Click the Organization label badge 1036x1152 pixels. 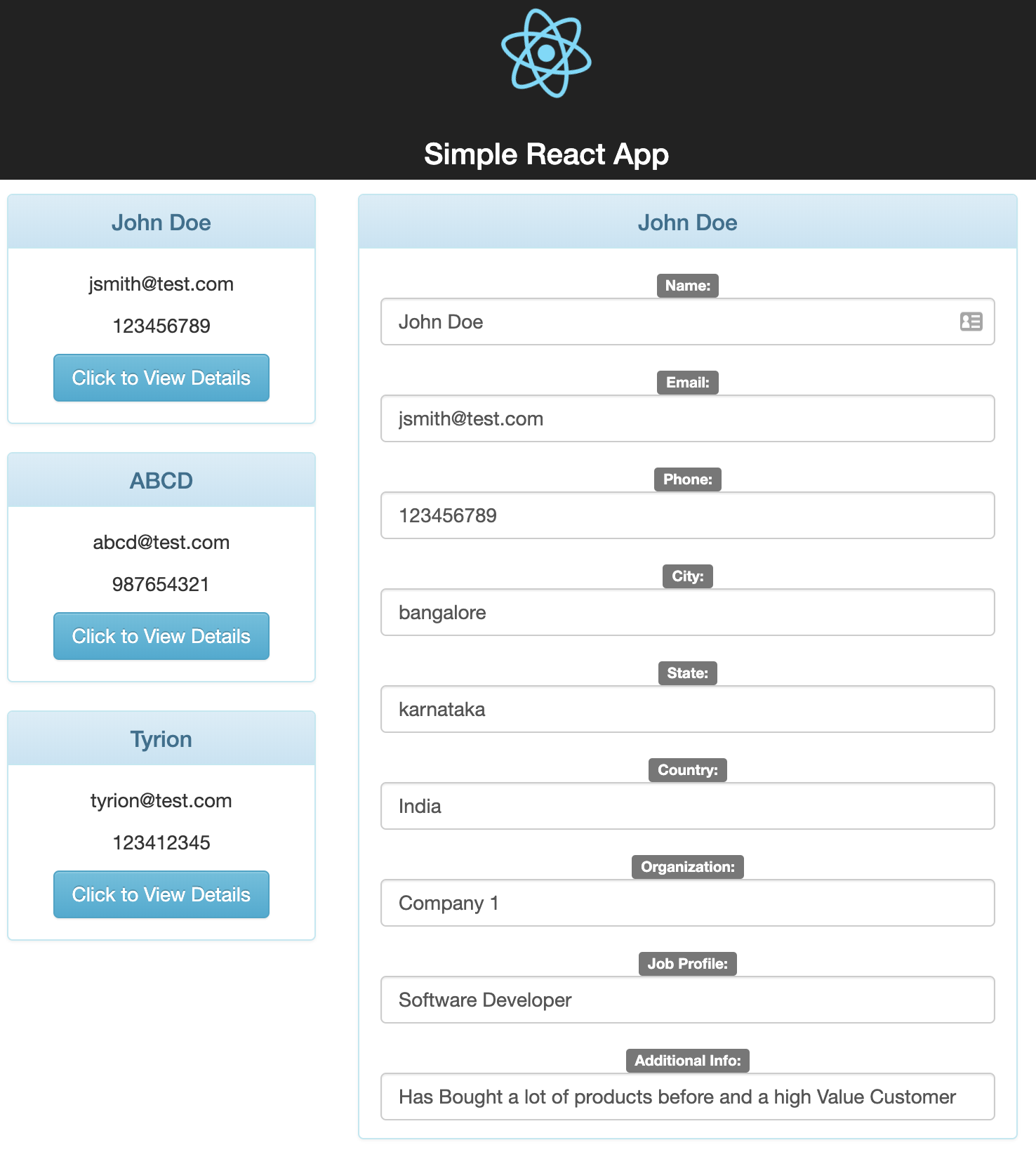coord(688,867)
